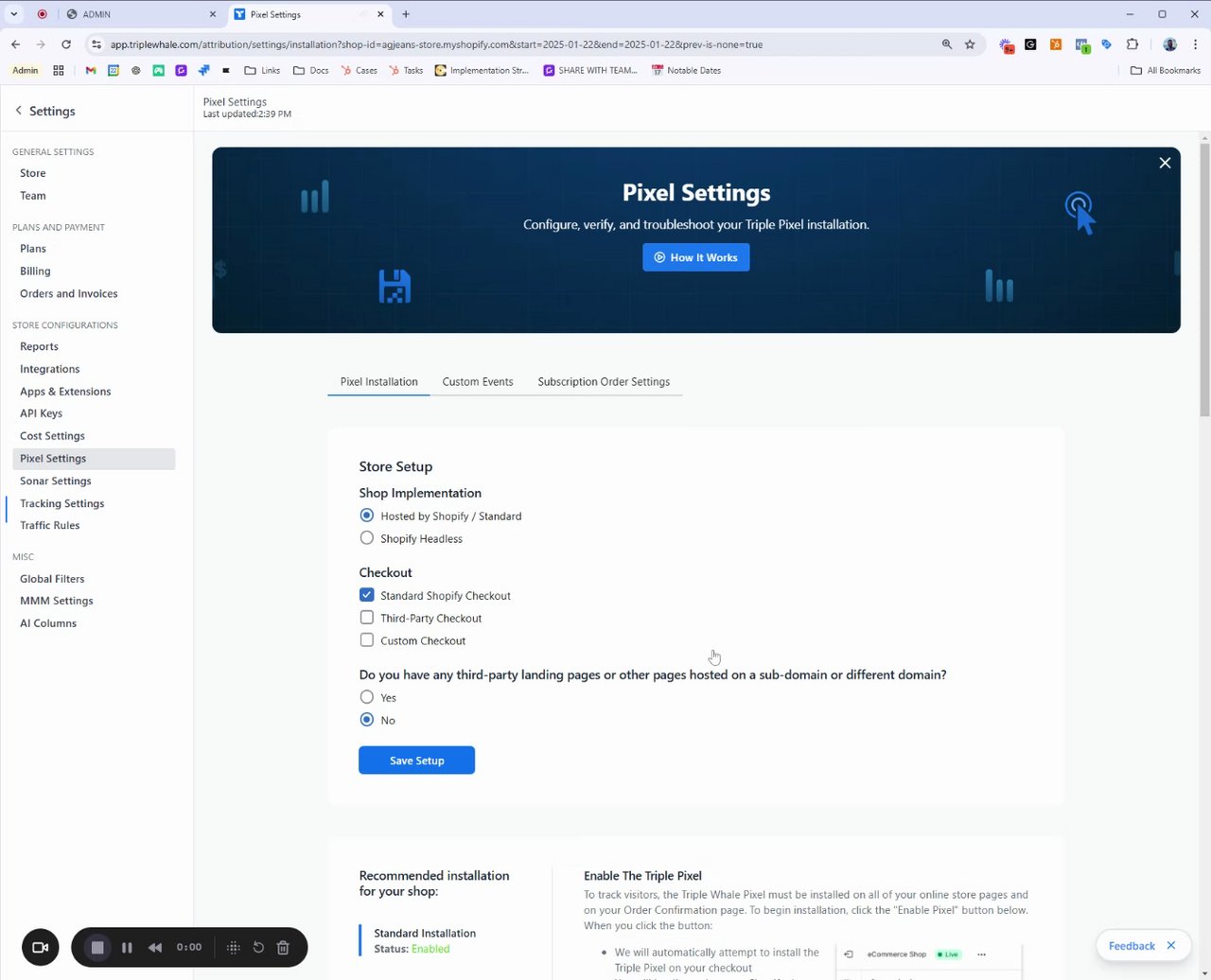
Task: Click the rewind icon in the recorder bar
Action: point(155,947)
